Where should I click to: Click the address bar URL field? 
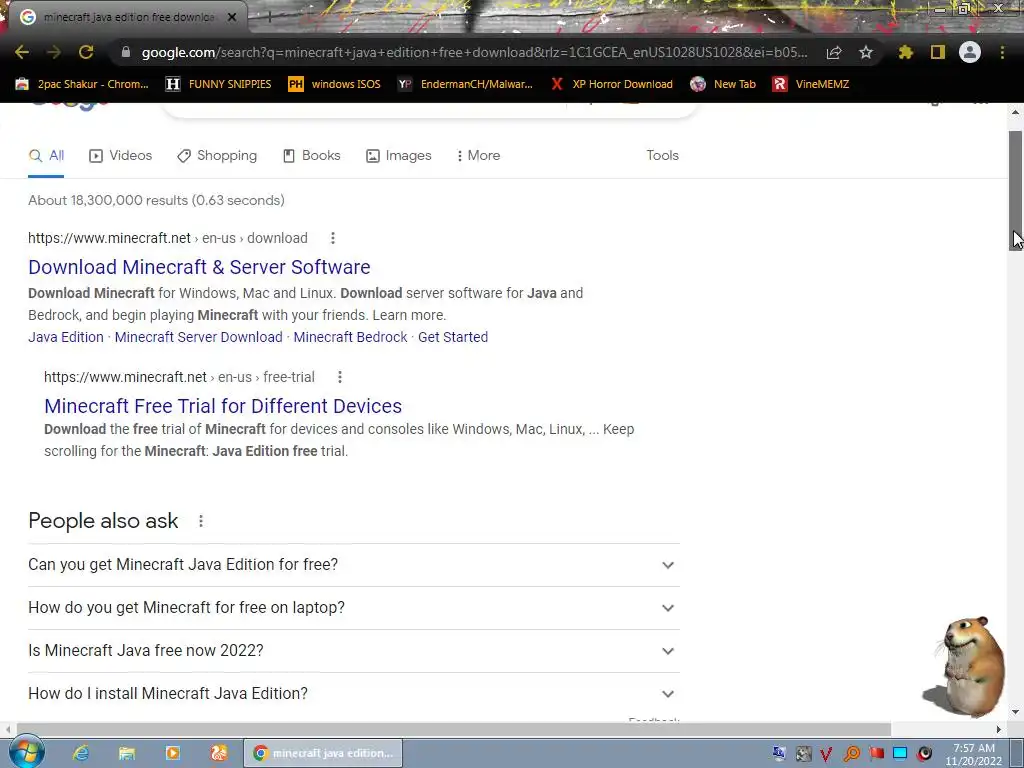tap(474, 52)
